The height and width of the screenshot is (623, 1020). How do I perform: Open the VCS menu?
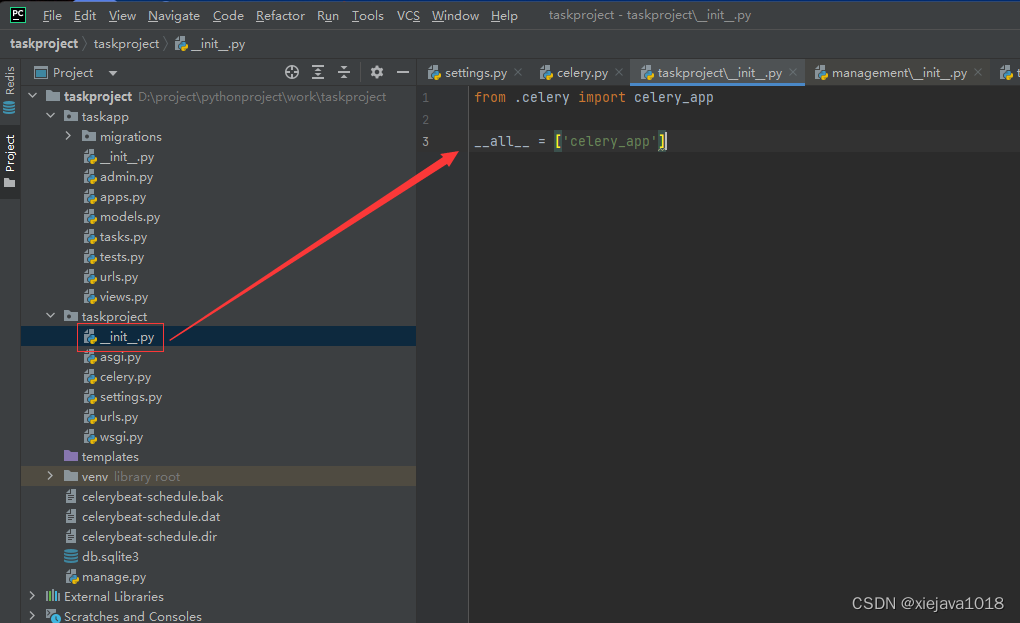[x=408, y=15]
